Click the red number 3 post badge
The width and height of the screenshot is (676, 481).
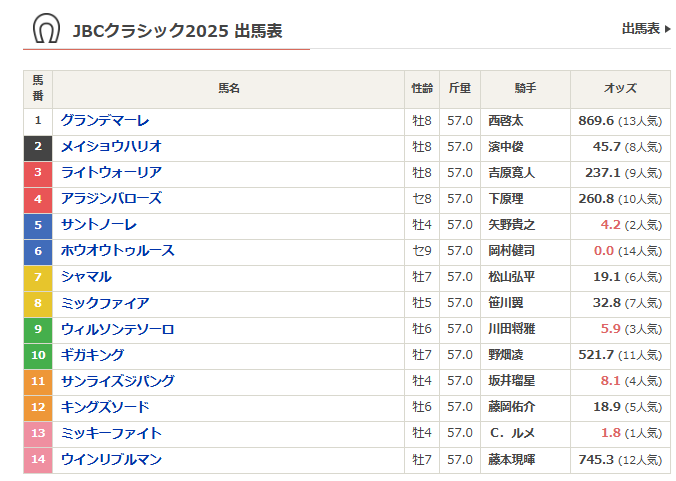38,173
